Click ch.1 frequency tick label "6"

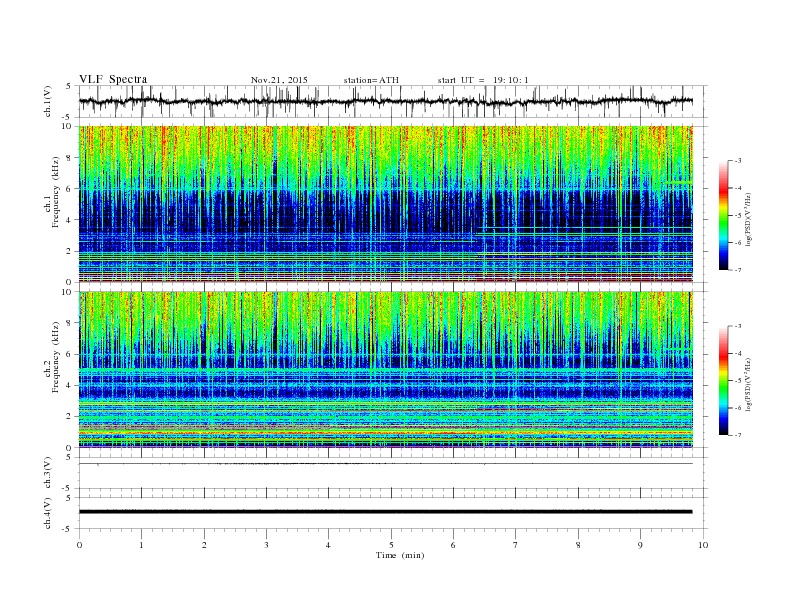click(x=70, y=189)
